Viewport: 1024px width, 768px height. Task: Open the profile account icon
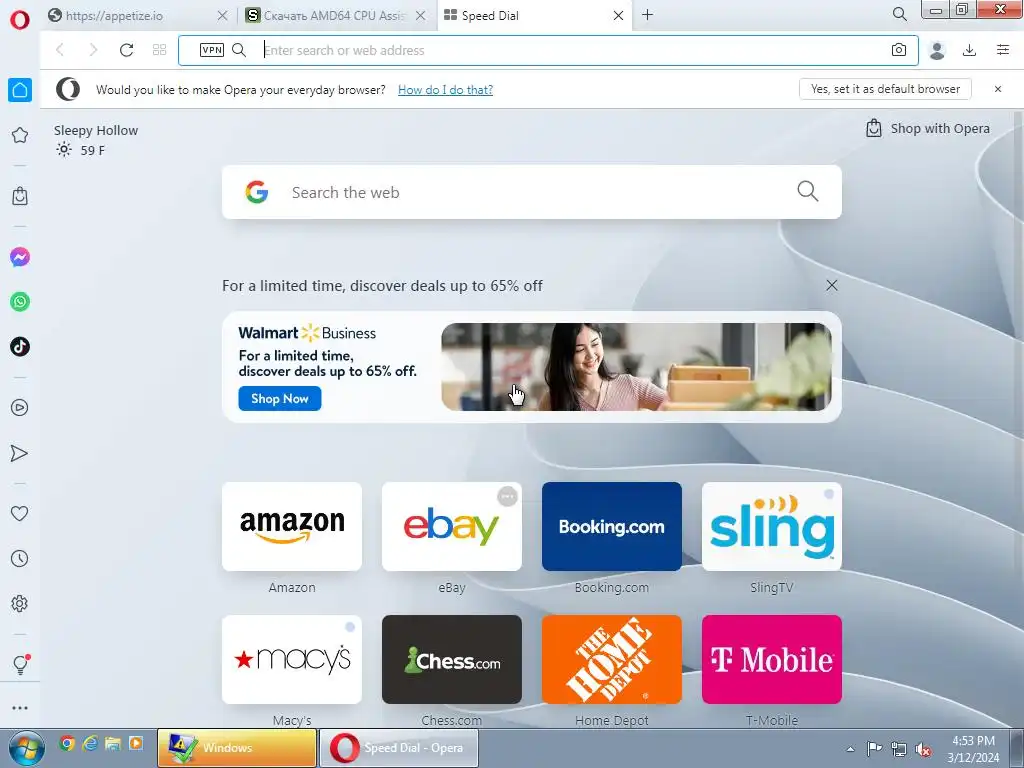(937, 50)
